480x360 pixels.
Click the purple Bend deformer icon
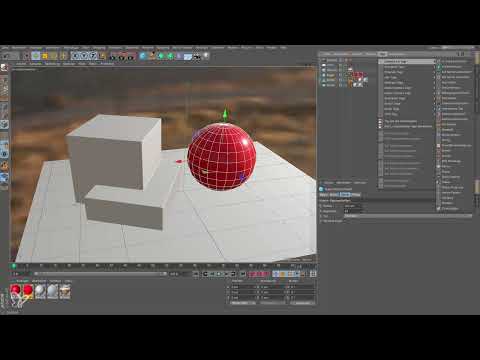(x=179, y=56)
